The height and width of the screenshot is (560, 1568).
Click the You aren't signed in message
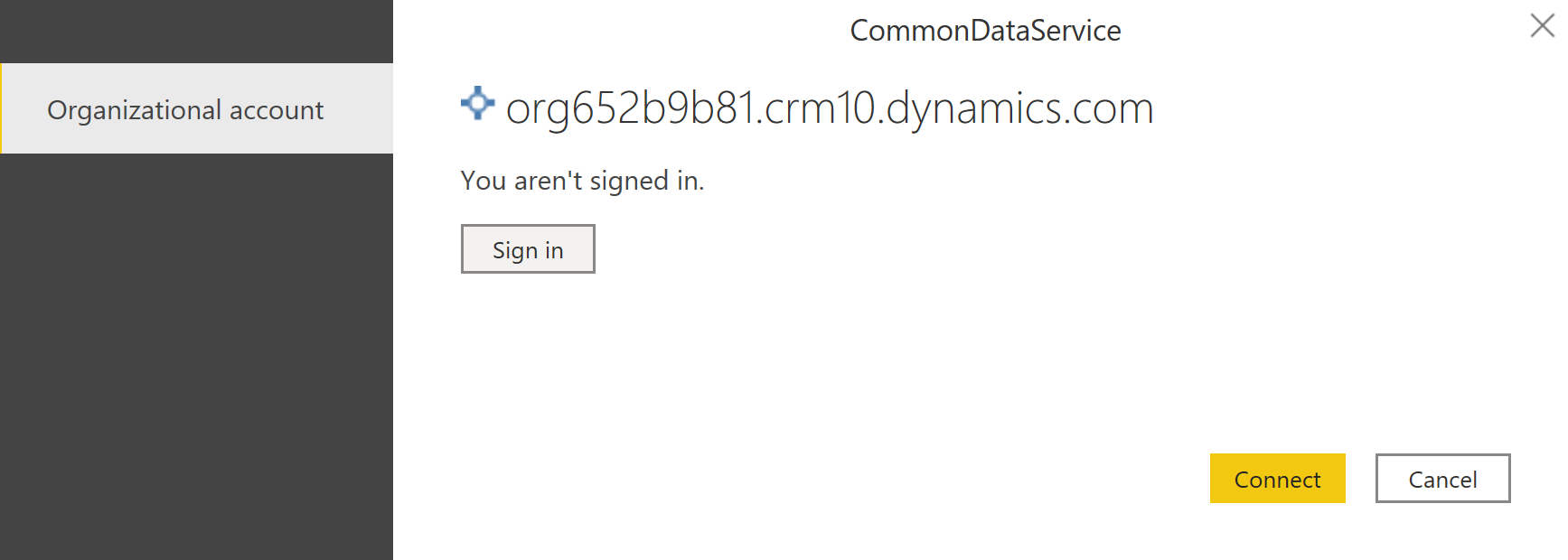(x=582, y=181)
